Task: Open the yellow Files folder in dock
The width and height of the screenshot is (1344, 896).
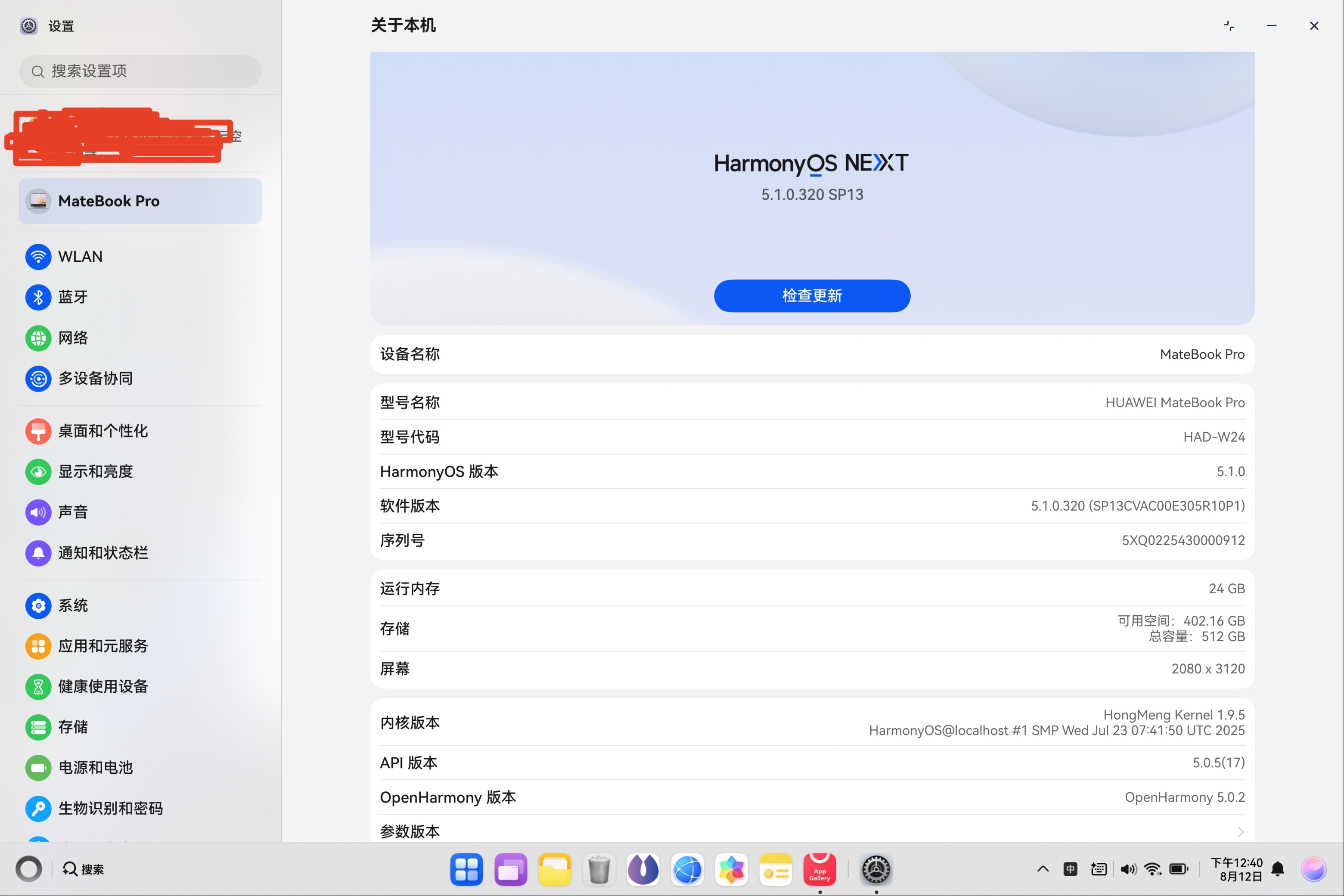Action: (555, 870)
